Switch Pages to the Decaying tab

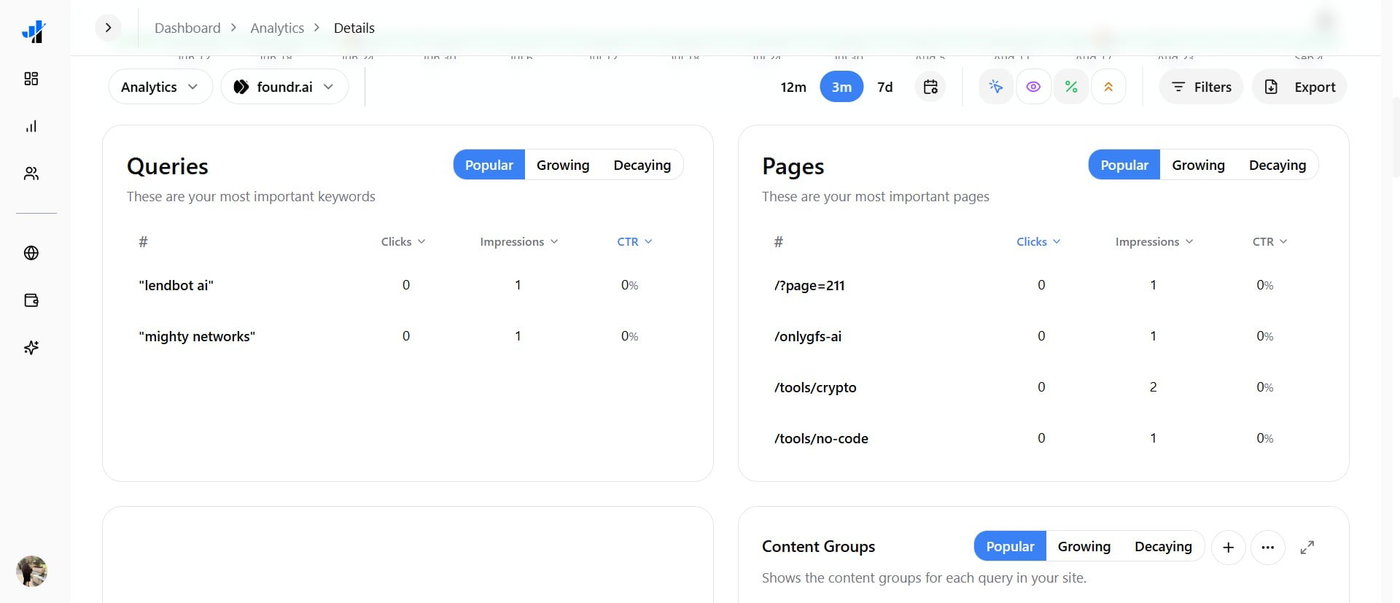point(1277,165)
